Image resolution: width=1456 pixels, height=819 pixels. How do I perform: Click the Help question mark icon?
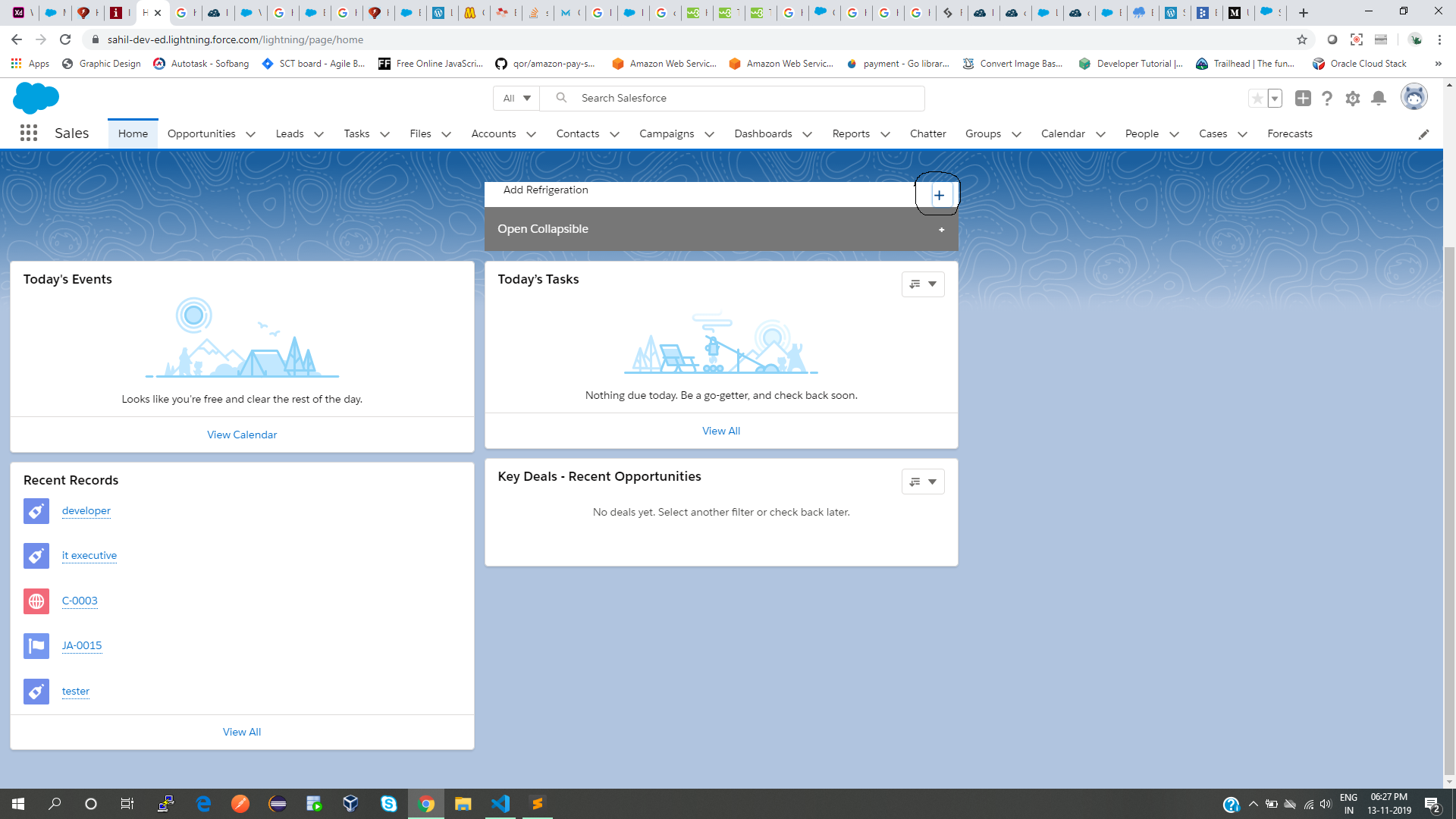(x=1327, y=99)
